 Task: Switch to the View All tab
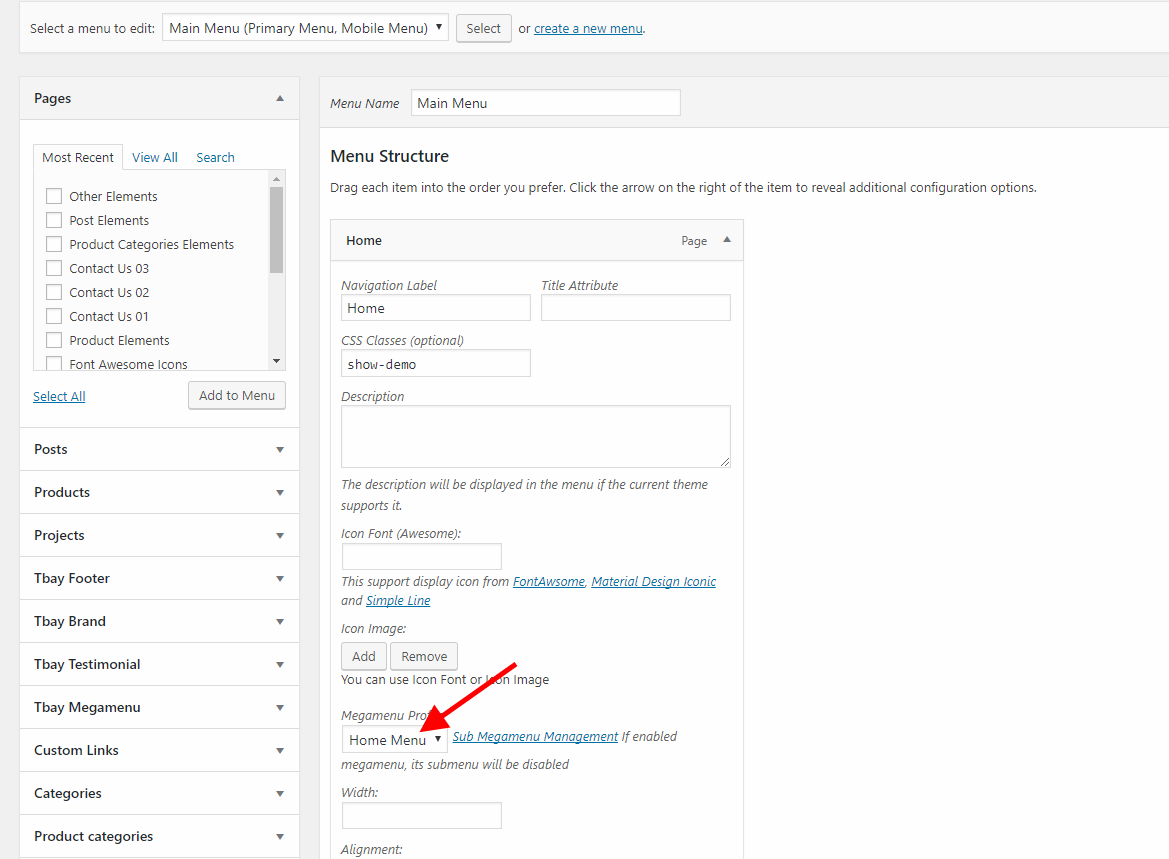click(155, 157)
